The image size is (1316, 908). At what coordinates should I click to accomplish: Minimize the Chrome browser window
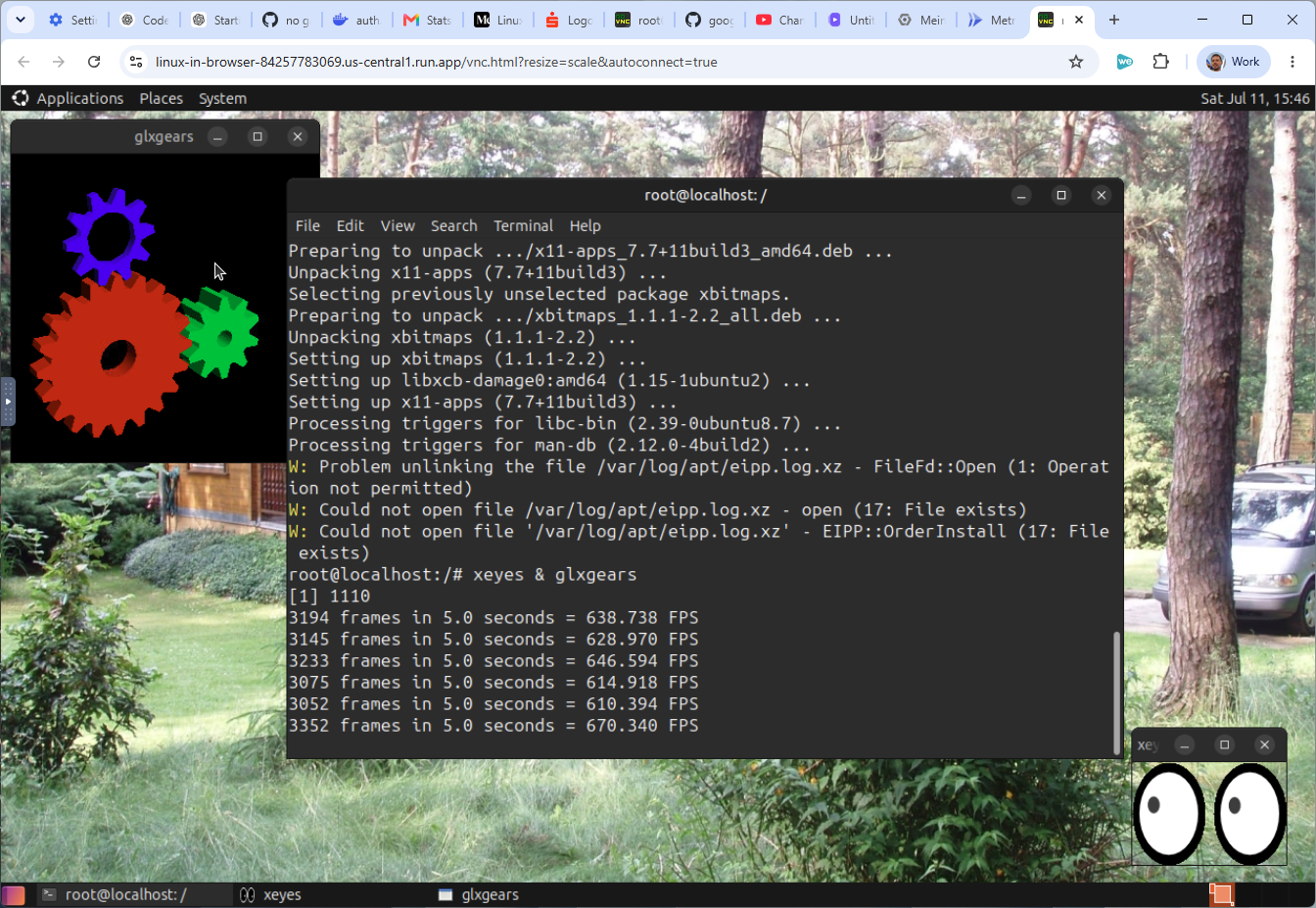[x=1202, y=20]
